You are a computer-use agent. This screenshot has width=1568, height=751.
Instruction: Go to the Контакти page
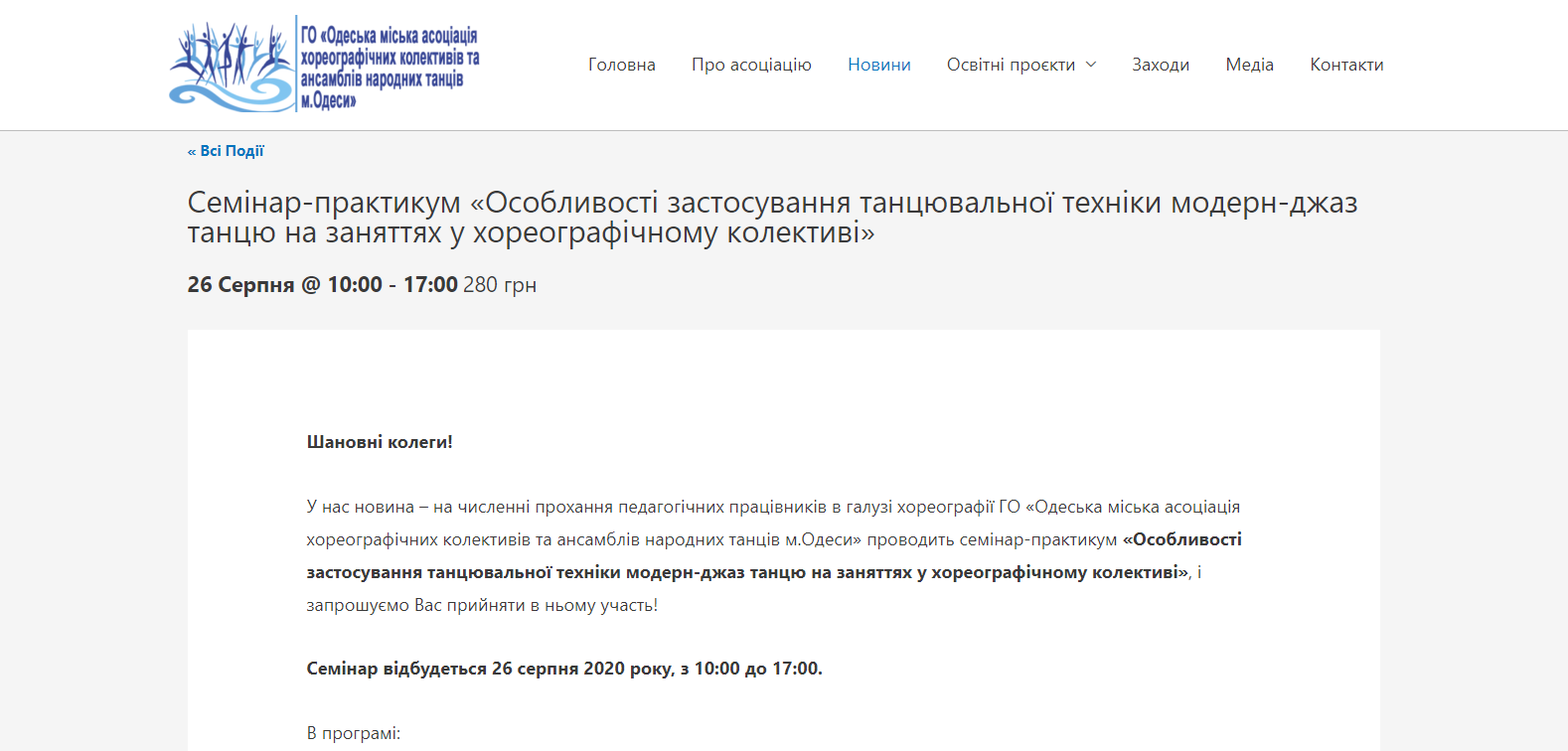(1346, 65)
